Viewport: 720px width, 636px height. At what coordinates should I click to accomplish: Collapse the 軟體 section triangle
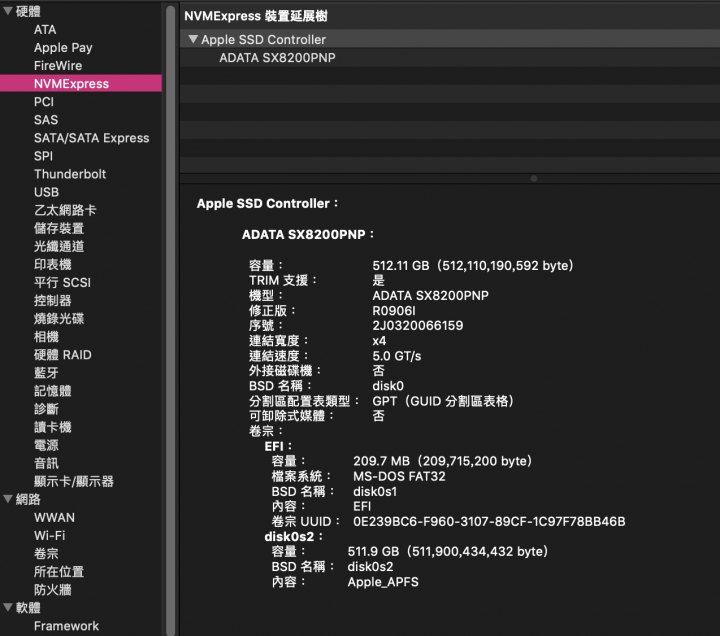coord(8,607)
